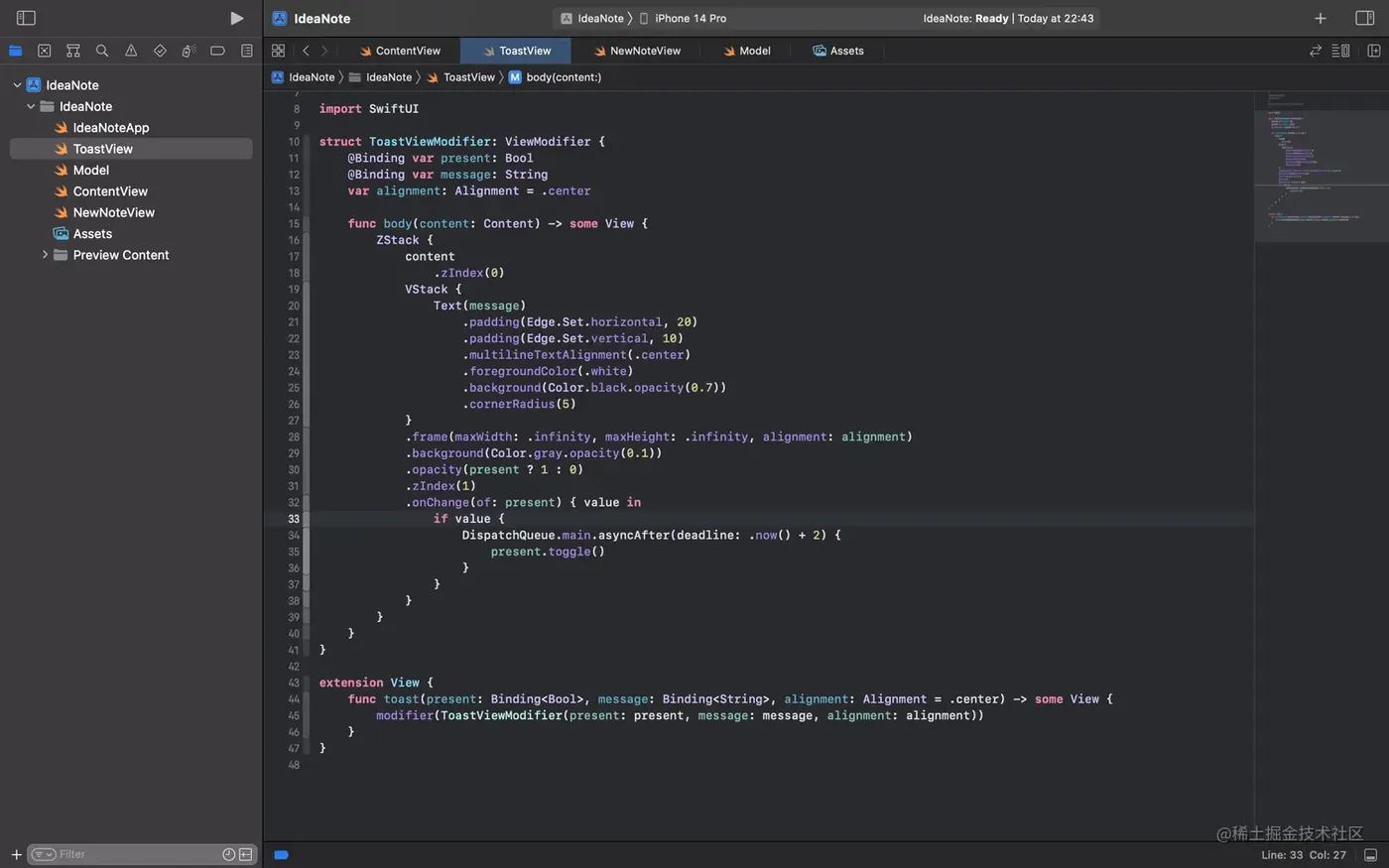Open the Issue navigator warning icon
1389x868 pixels.
tap(131, 51)
